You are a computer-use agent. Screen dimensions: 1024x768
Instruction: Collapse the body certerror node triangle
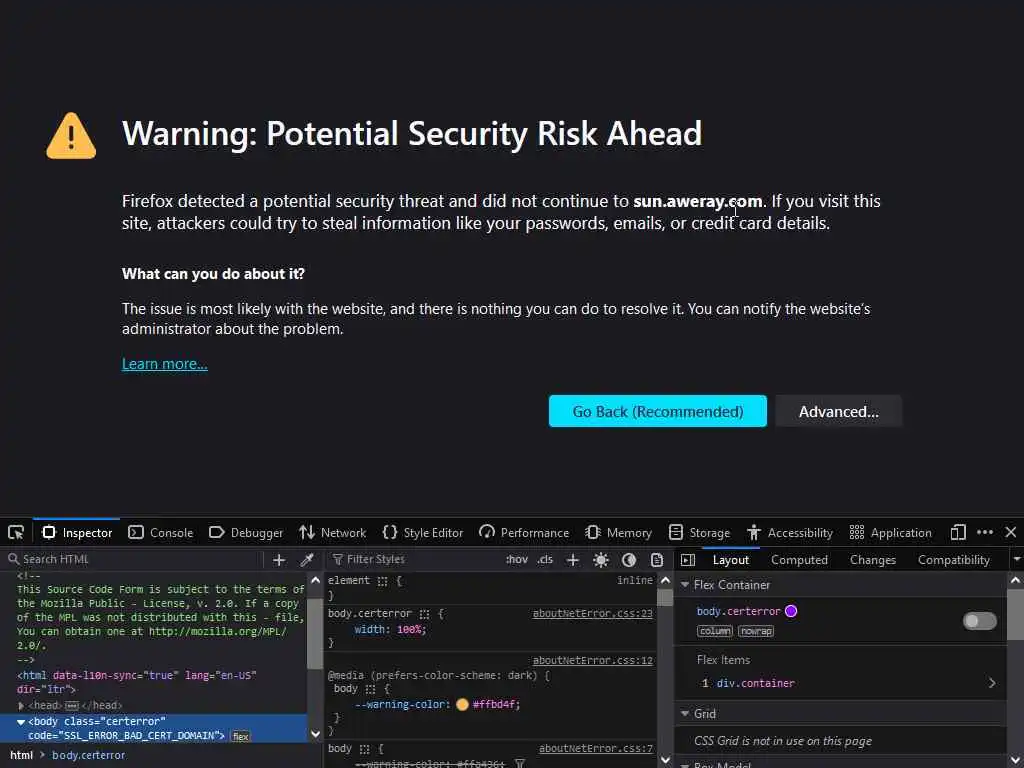21,722
